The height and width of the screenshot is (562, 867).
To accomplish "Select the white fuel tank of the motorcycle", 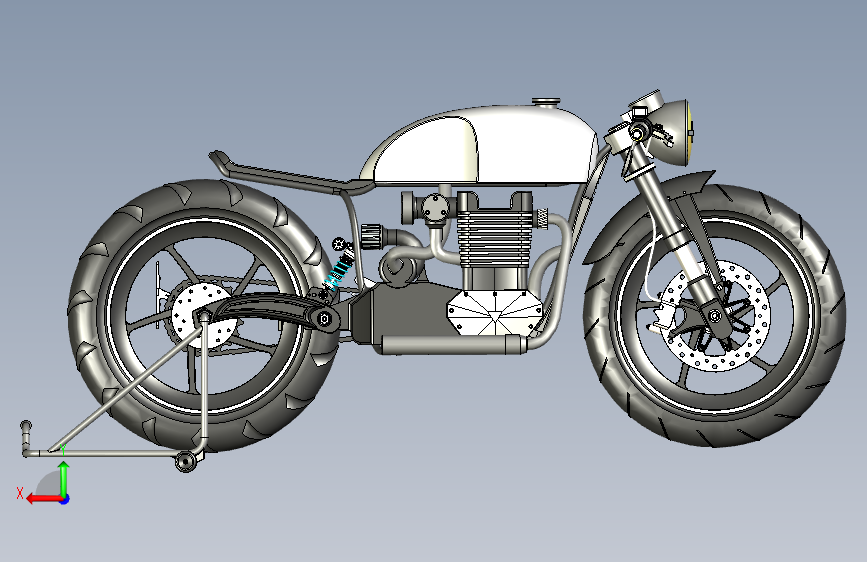I will [x=479, y=146].
